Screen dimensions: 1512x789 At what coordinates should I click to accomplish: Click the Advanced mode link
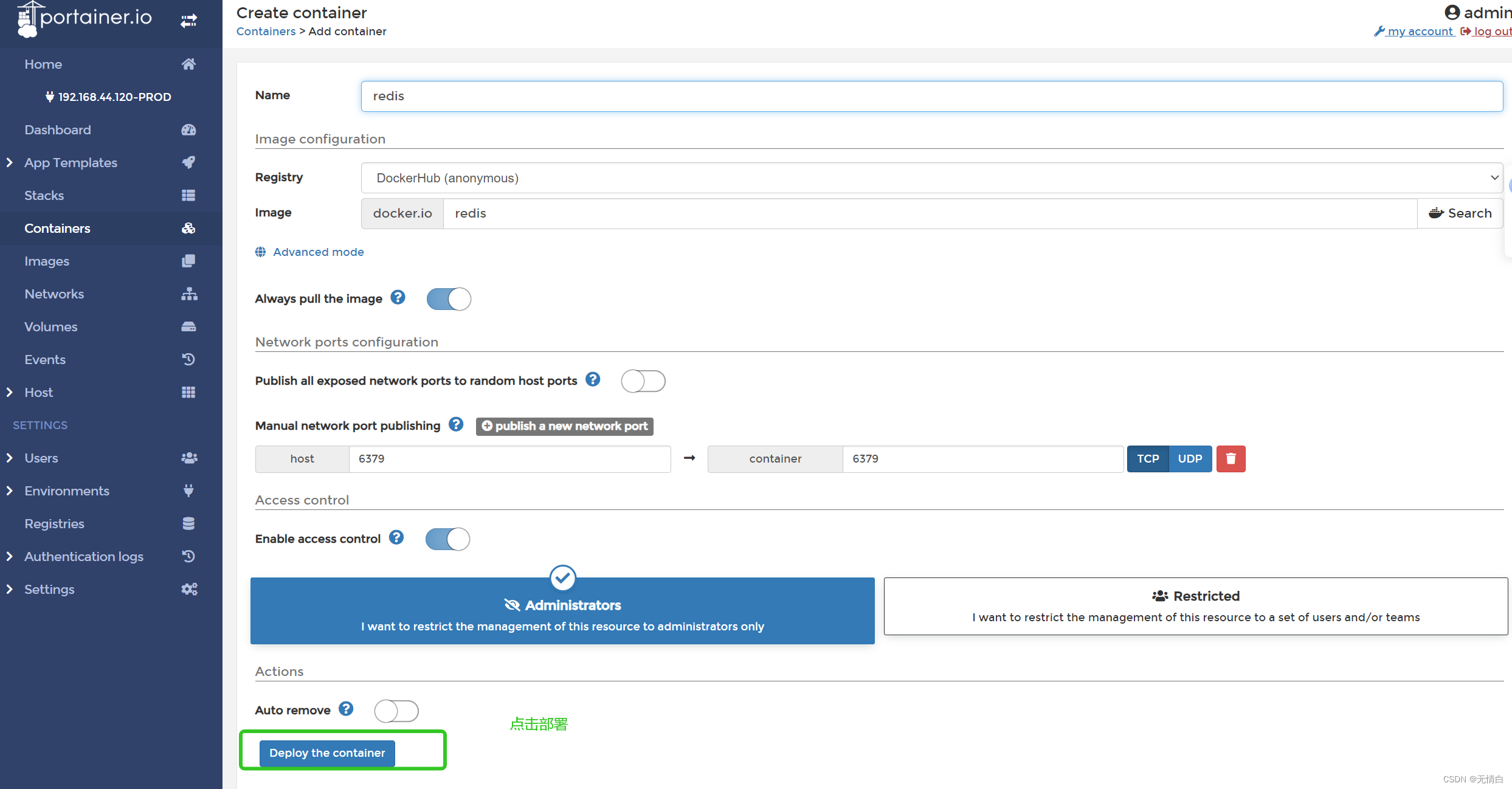[x=319, y=252]
